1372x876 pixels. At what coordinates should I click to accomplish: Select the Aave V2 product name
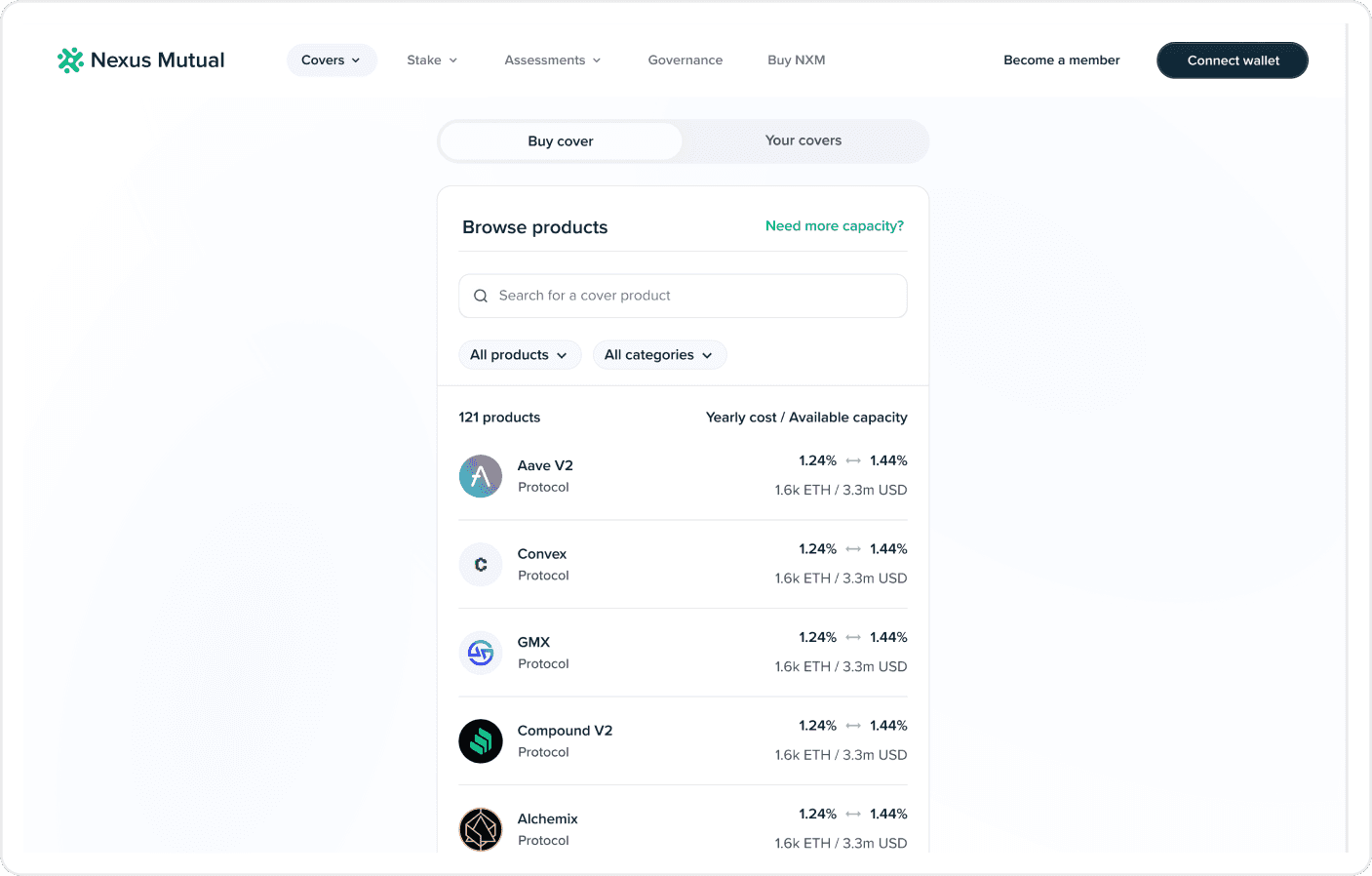click(x=545, y=465)
